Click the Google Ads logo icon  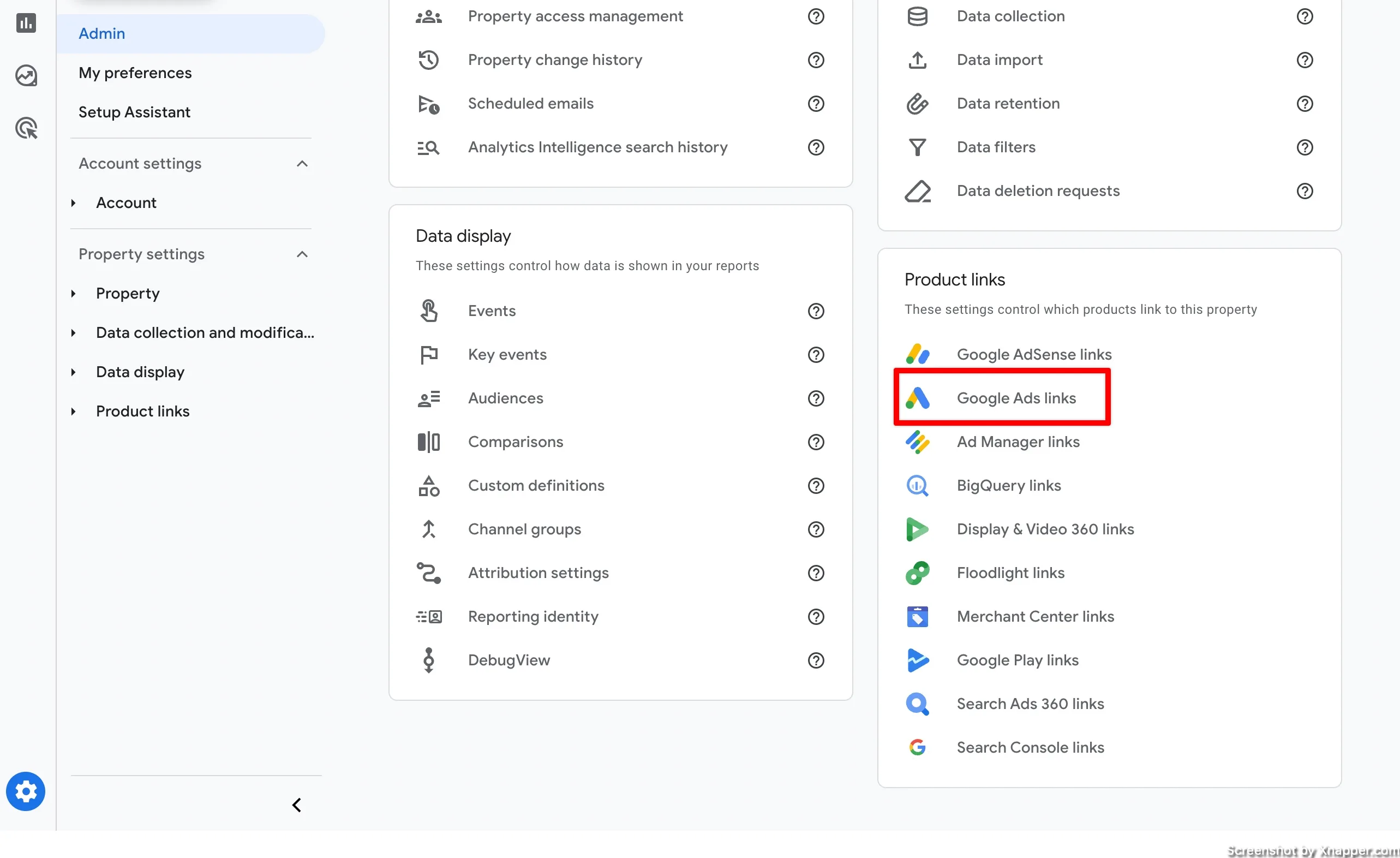(917, 398)
